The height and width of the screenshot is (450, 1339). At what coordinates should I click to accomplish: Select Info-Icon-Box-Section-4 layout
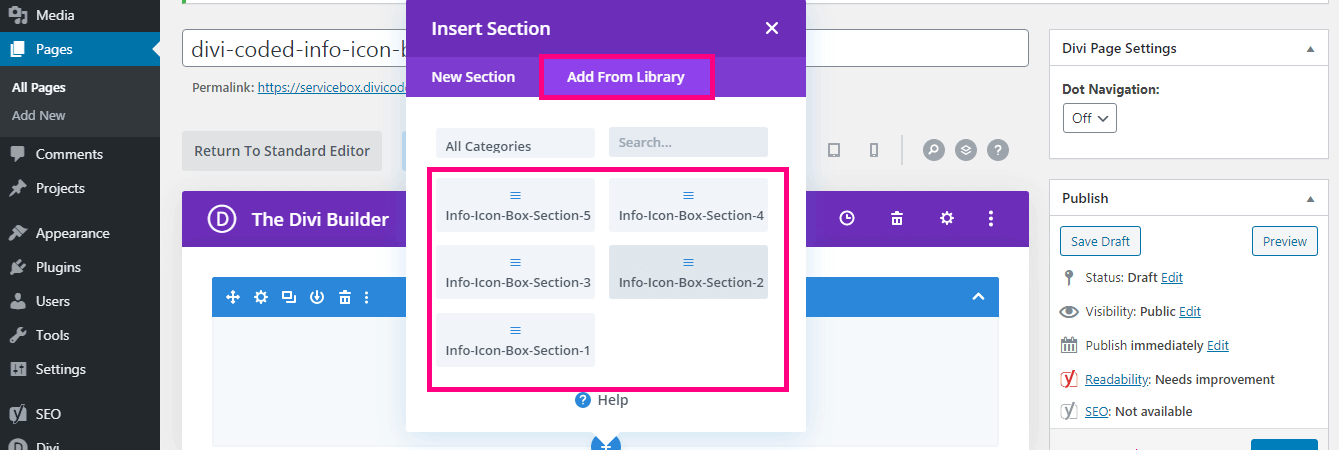[689, 206]
